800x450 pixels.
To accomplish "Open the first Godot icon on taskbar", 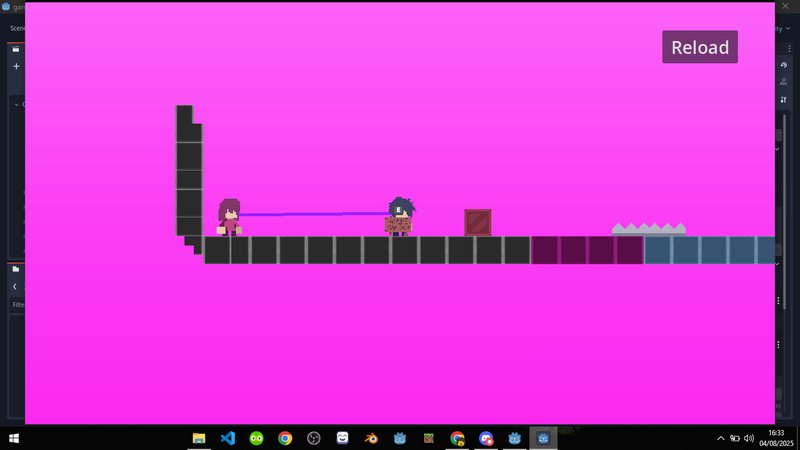I will tap(400, 438).
